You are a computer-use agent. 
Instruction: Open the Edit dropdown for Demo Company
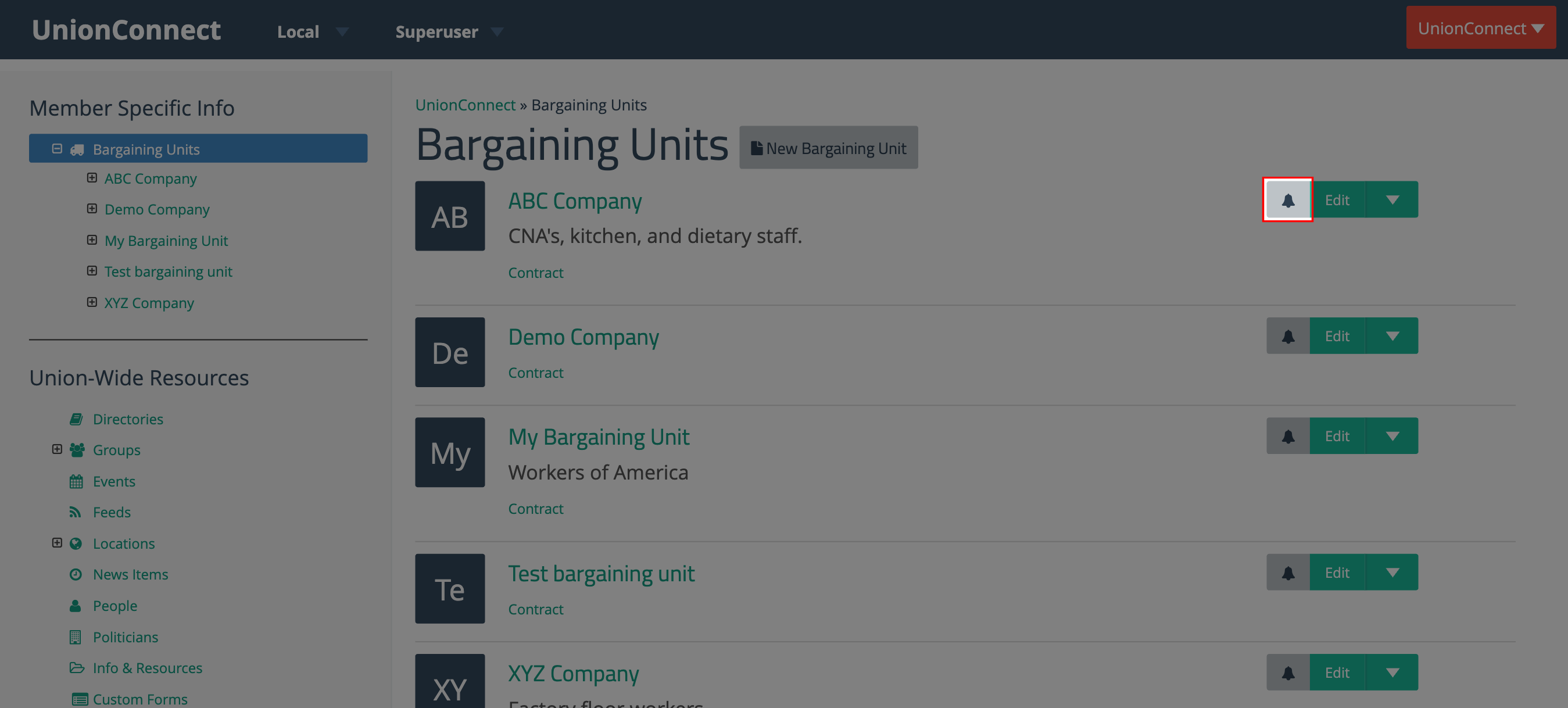(1392, 335)
